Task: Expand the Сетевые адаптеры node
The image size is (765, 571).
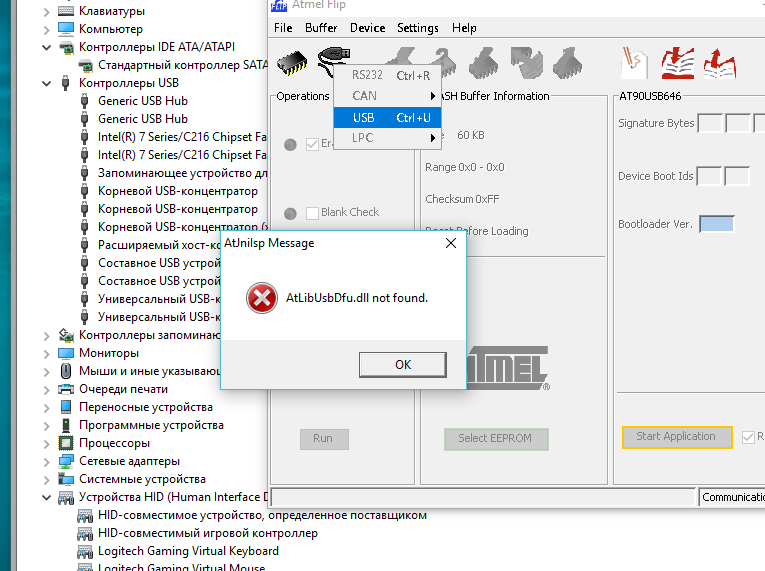Action: pos(46,462)
